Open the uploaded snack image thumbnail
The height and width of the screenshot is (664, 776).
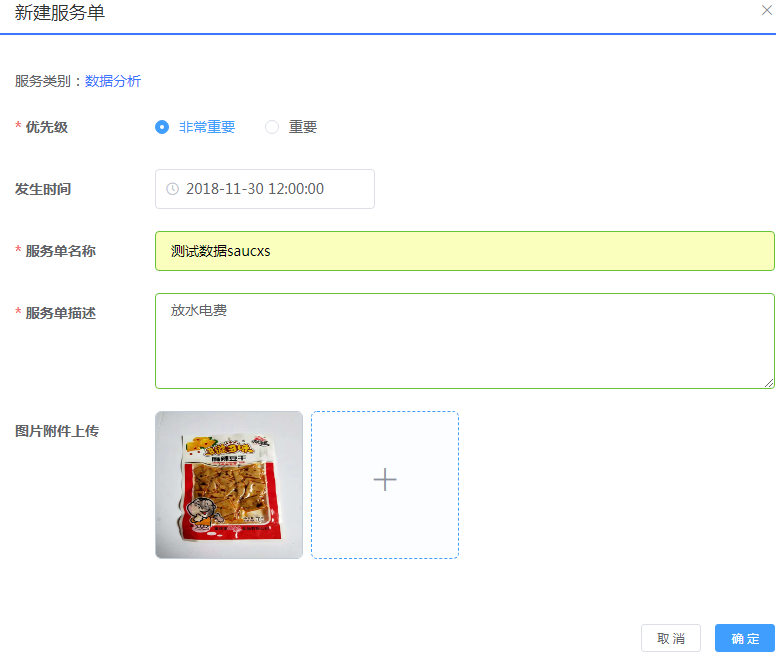229,485
